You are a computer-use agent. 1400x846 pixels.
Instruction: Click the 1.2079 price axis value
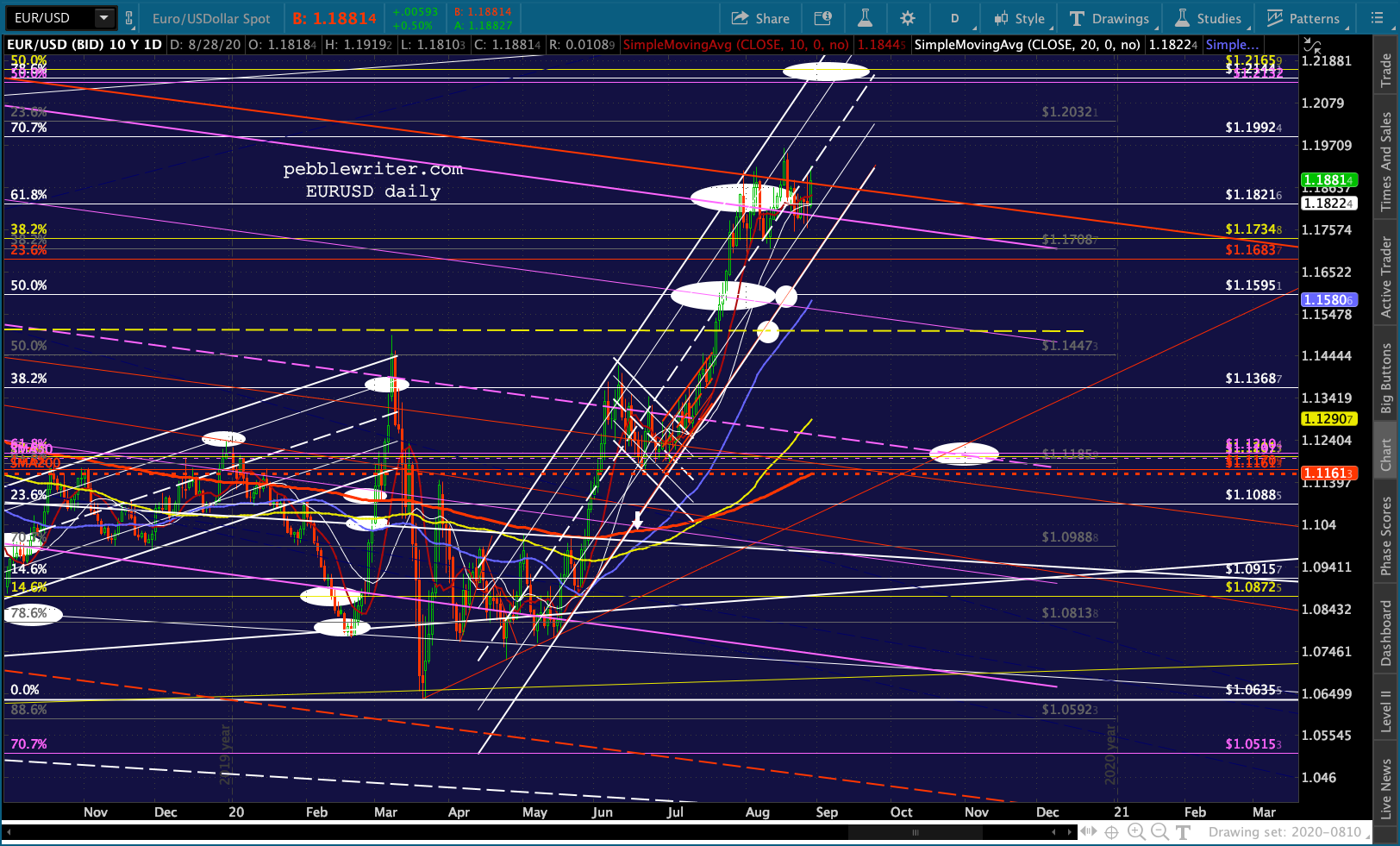[x=1322, y=103]
